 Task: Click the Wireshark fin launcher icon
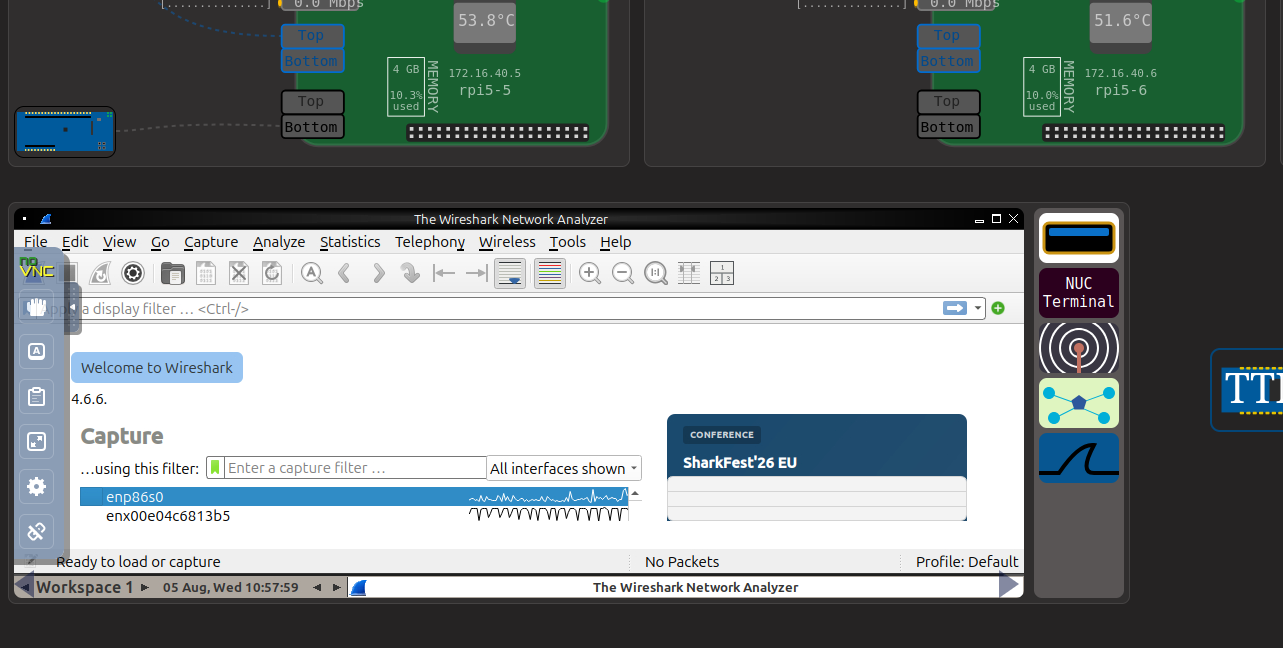click(1079, 458)
